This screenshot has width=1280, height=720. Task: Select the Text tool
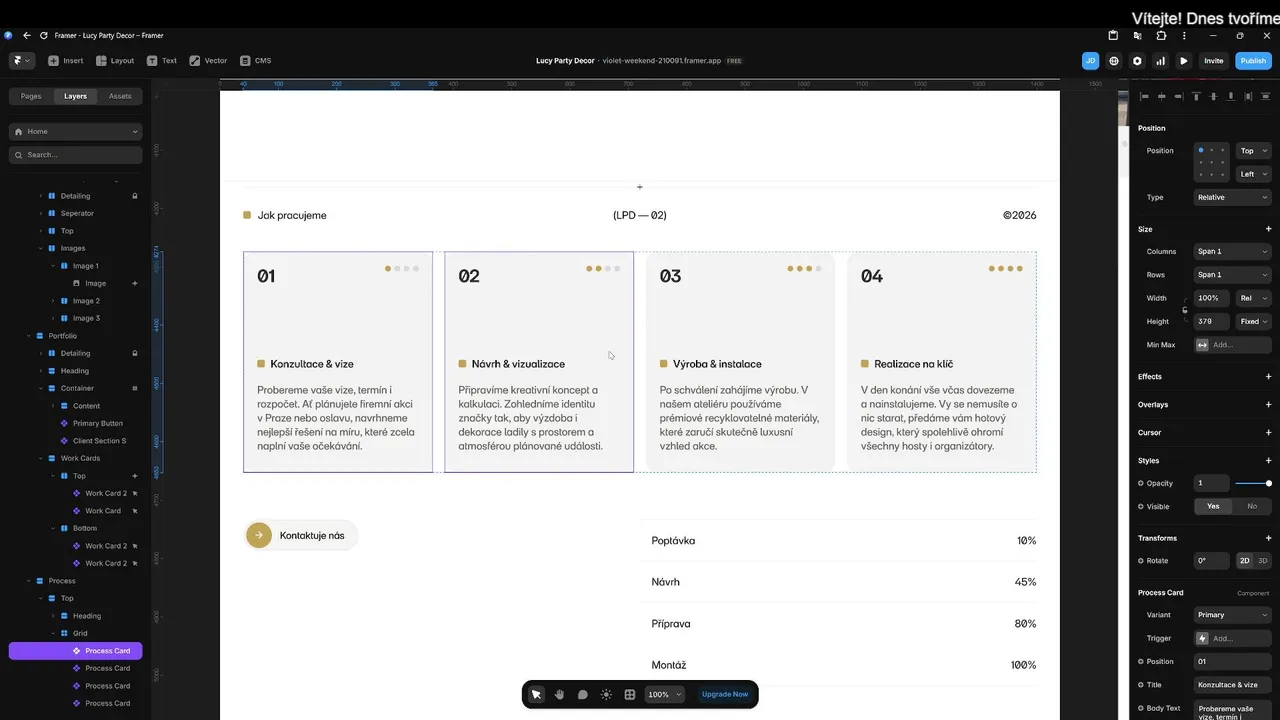pyautogui.click(x=162, y=61)
